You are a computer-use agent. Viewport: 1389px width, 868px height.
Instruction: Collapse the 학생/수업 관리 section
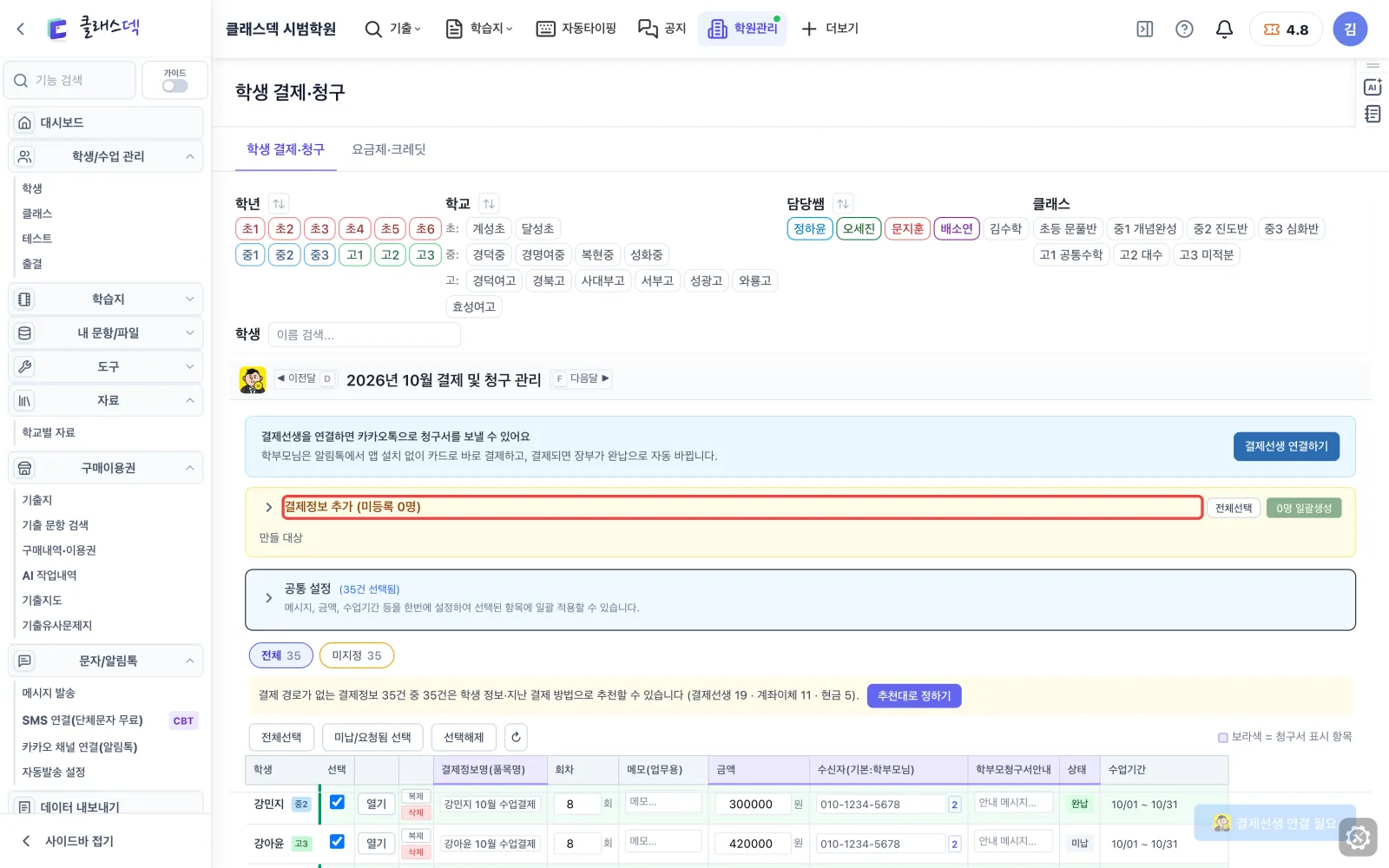[105, 156]
